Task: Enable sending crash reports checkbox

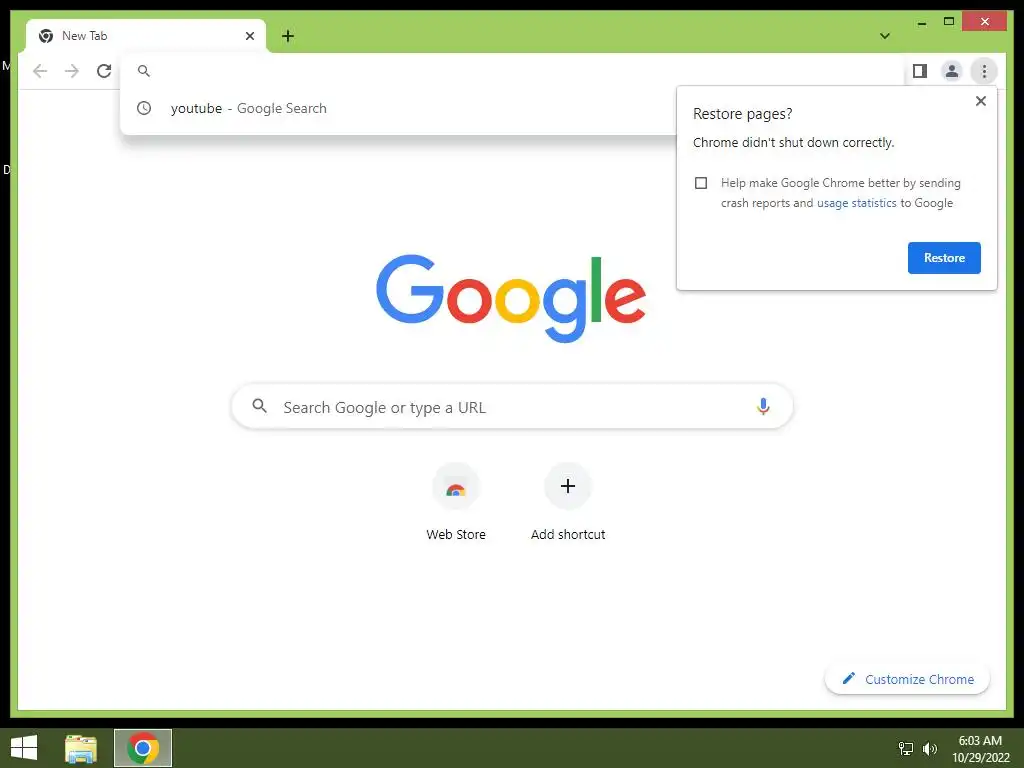Action: 701,183
